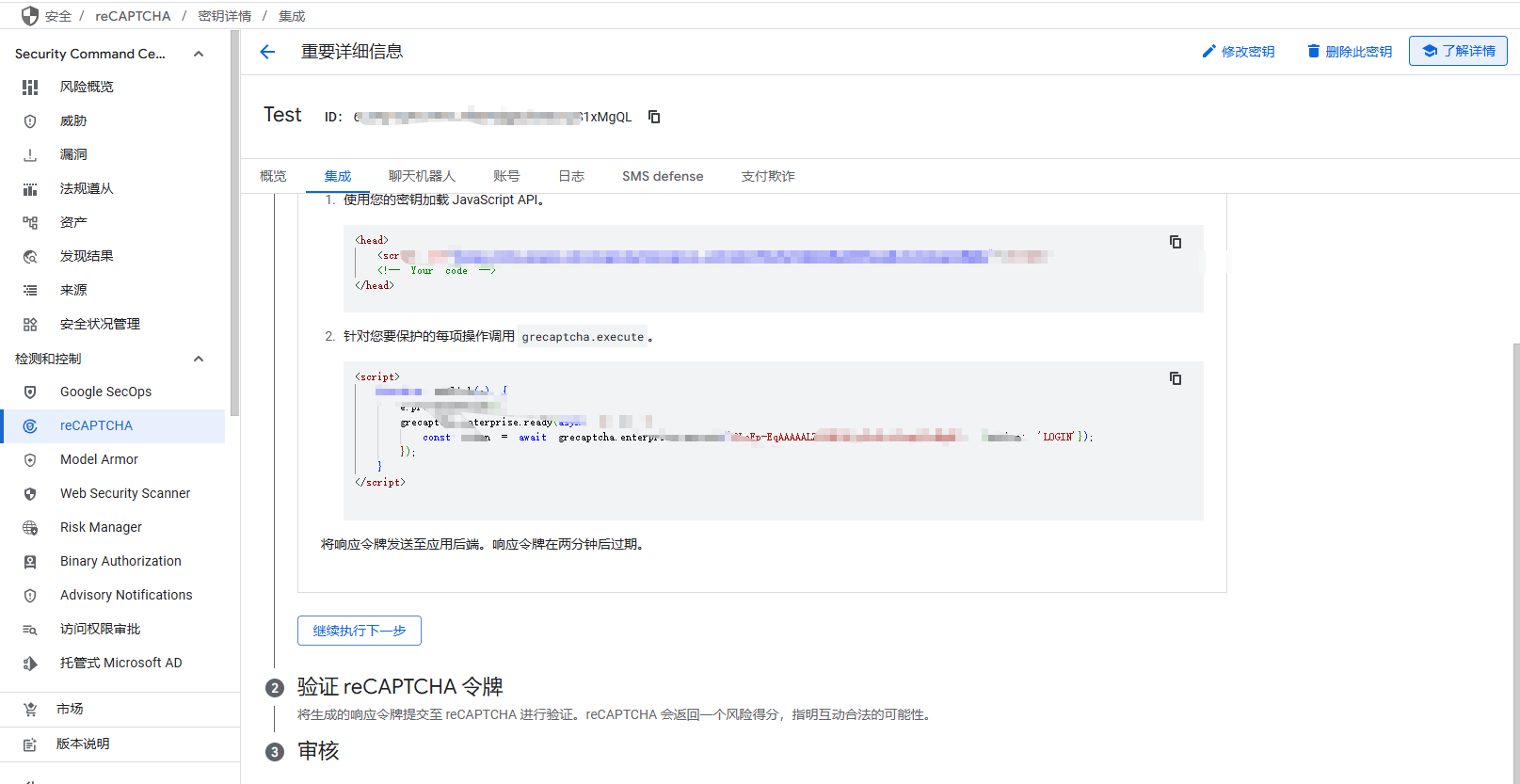Expand step 2 验证 reCAPTCHA 令牌
This screenshot has height=784, width=1520.
400,686
